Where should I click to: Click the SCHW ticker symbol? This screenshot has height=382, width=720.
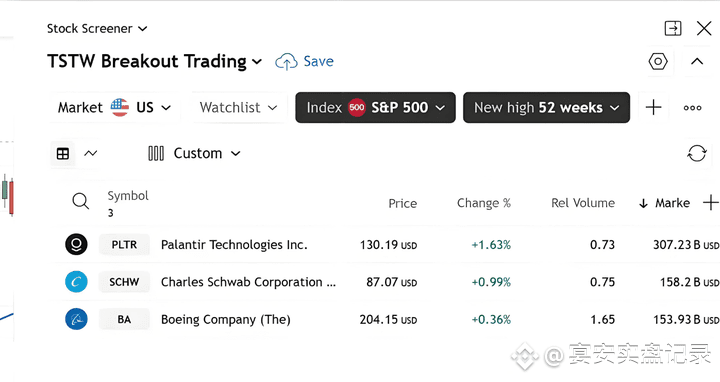tap(124, 282)
